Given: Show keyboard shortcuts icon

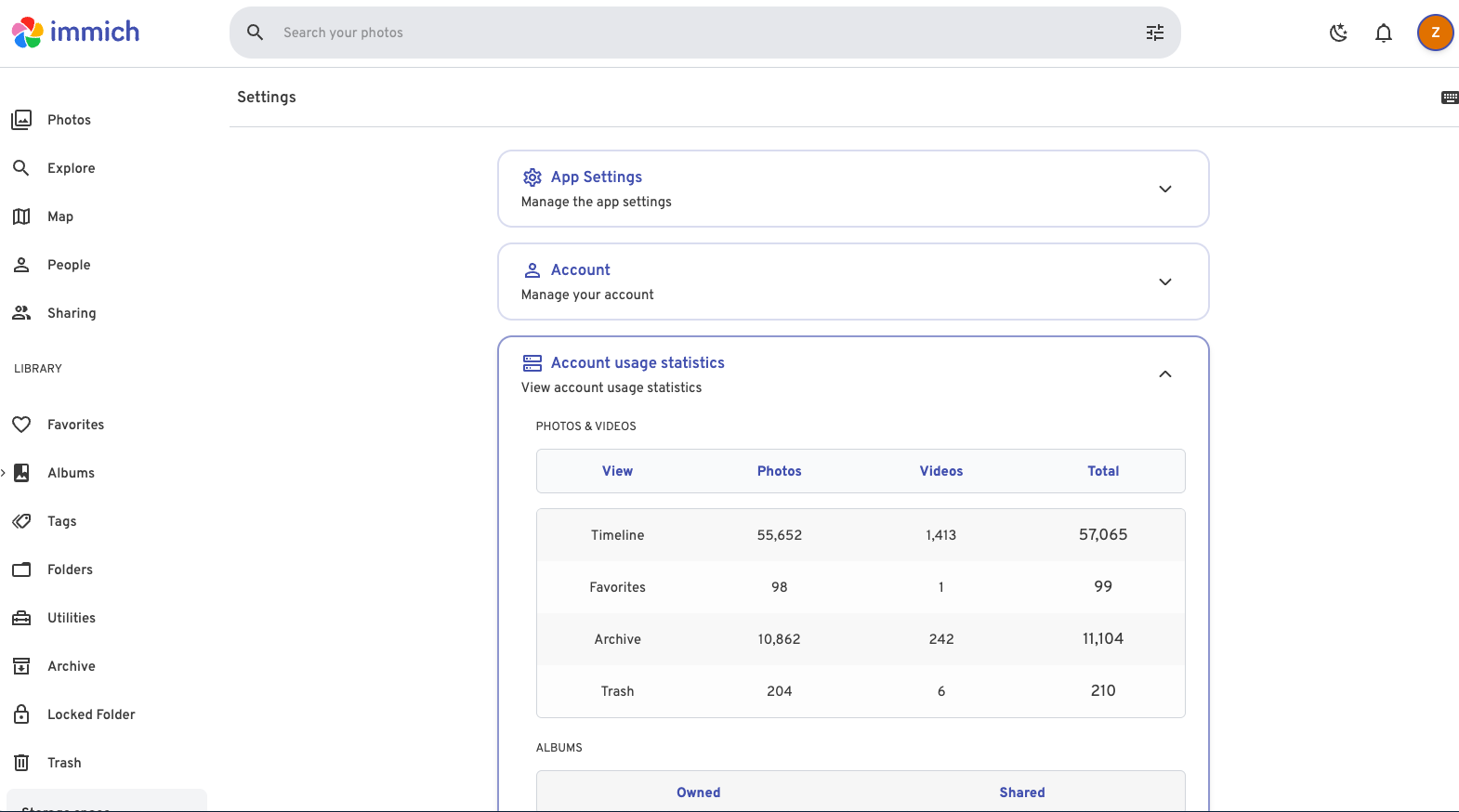Looking at the screenshot, I should coord(1449,98).
